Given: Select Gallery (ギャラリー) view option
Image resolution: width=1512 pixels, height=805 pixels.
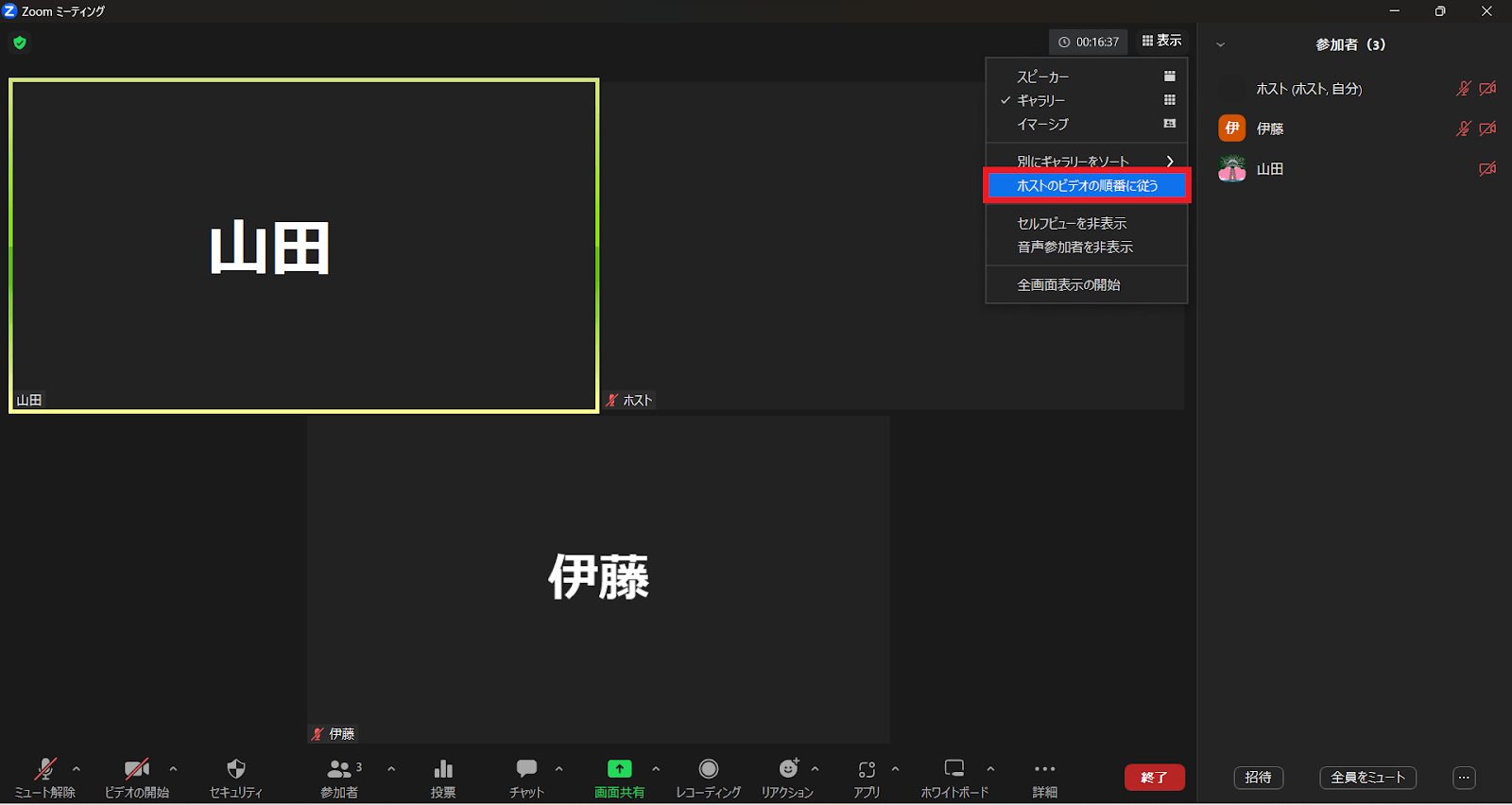Looking at the screenshot, I should click(1041, 100).
